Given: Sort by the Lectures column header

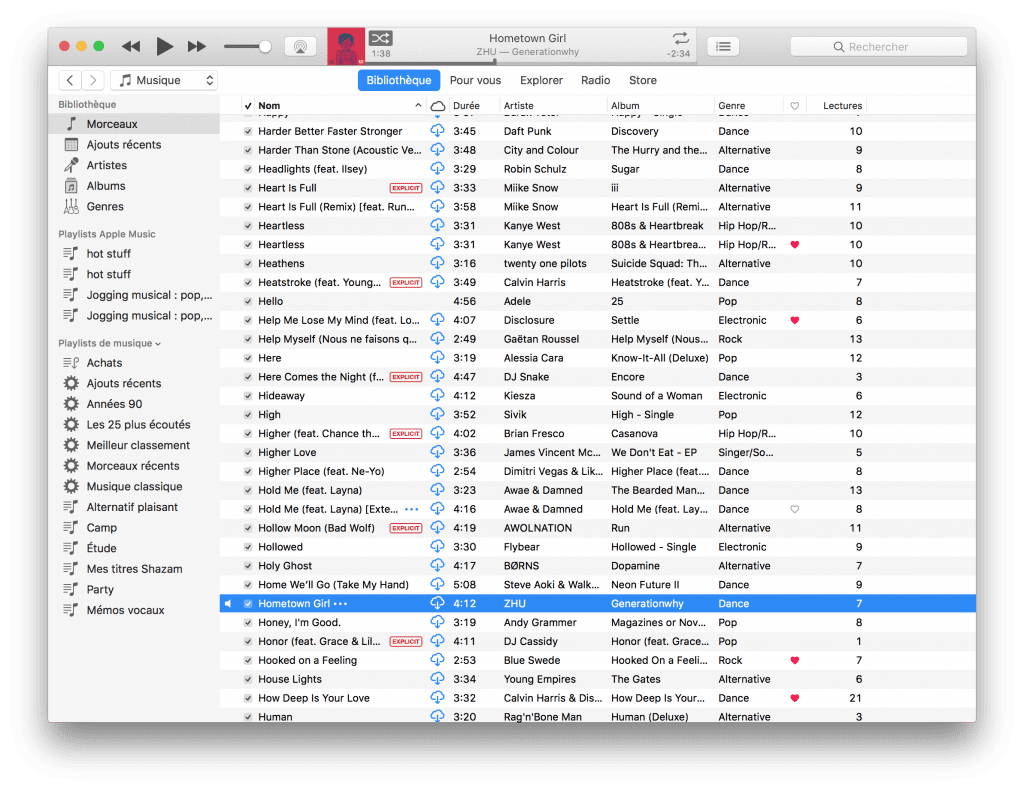Looking at the screenshot, I should tap(838, 106).
